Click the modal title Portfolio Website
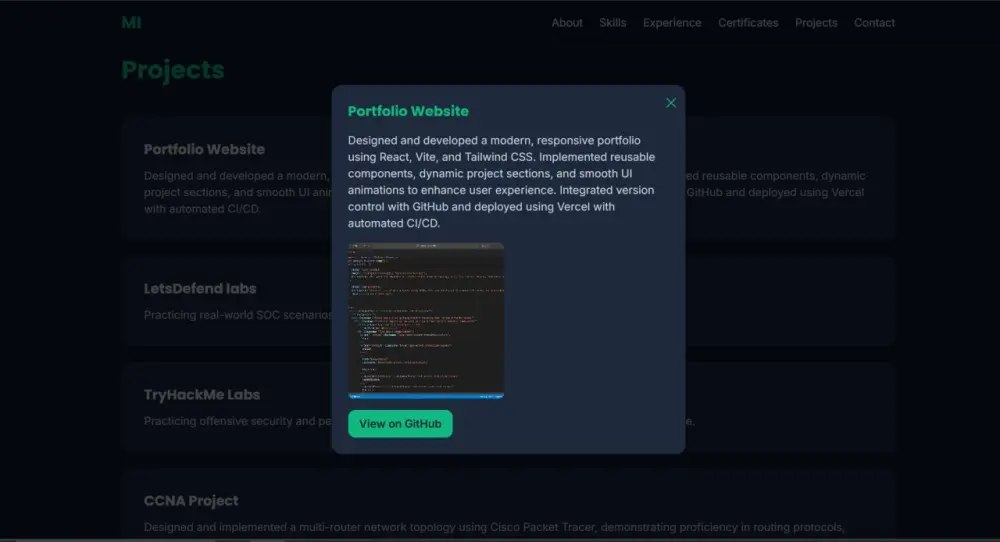This screenshot has width=1000, height=542. coord(408,111)
